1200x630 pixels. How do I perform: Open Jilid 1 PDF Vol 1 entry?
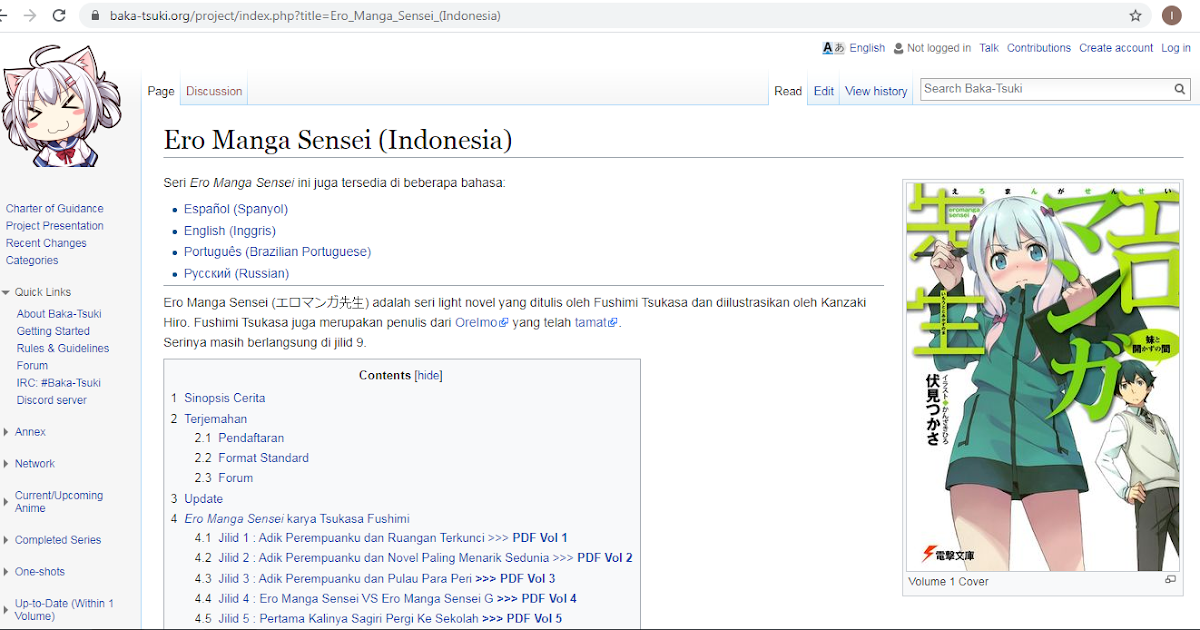[381, 538]
